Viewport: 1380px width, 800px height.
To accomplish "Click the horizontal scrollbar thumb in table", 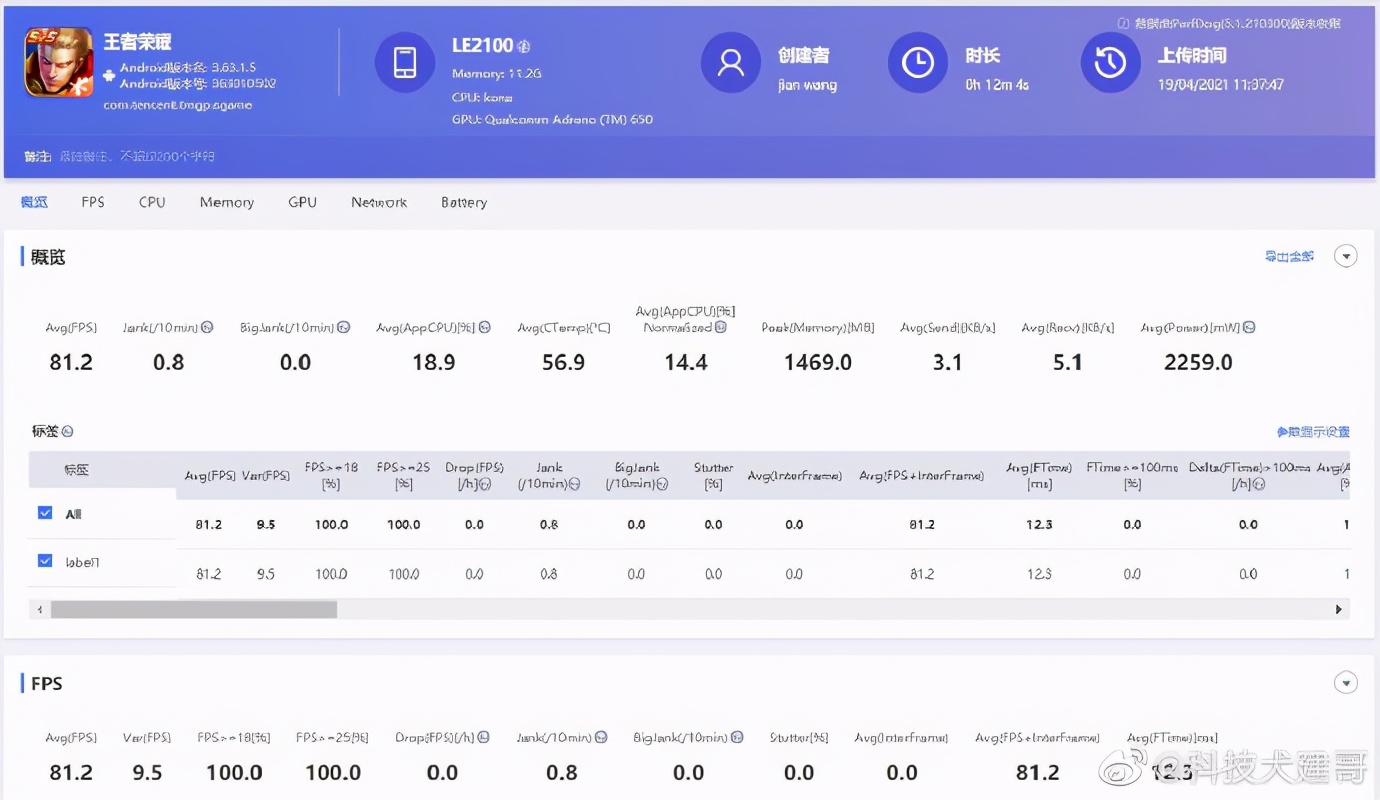I will coord(194,609).
